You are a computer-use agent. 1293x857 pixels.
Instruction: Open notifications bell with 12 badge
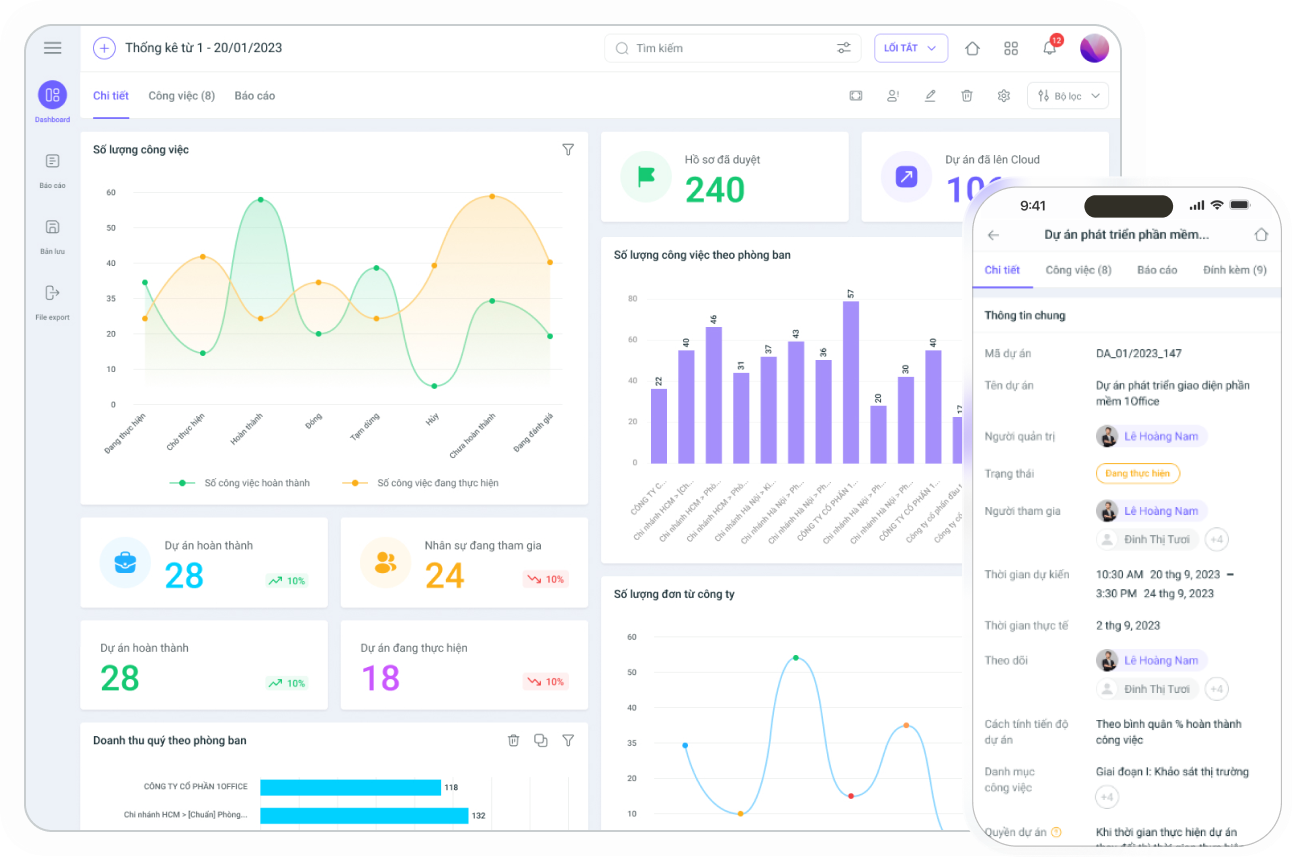pos(1049,48)
